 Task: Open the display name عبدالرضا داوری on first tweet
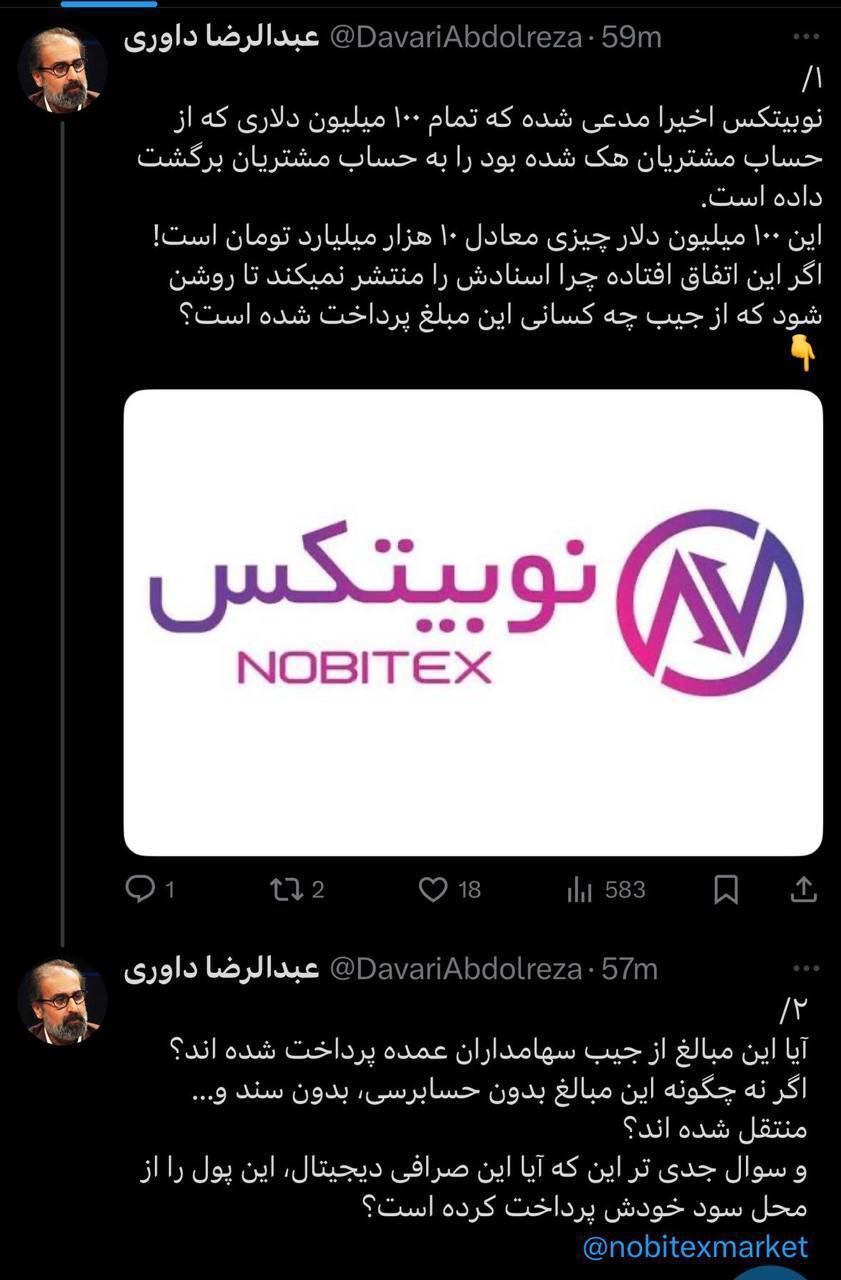coord(221,38)
